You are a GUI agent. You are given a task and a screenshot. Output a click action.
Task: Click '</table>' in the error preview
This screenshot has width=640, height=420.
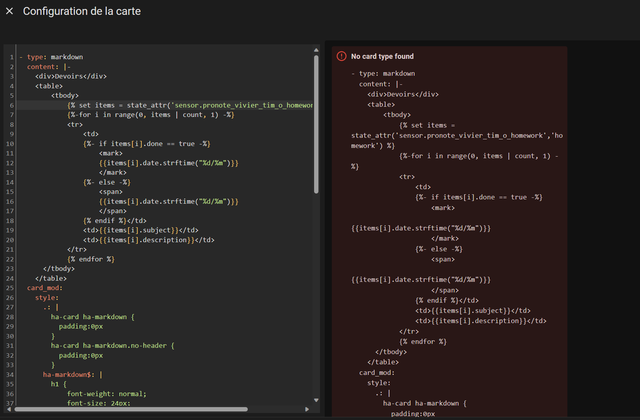tap(383, 362)
